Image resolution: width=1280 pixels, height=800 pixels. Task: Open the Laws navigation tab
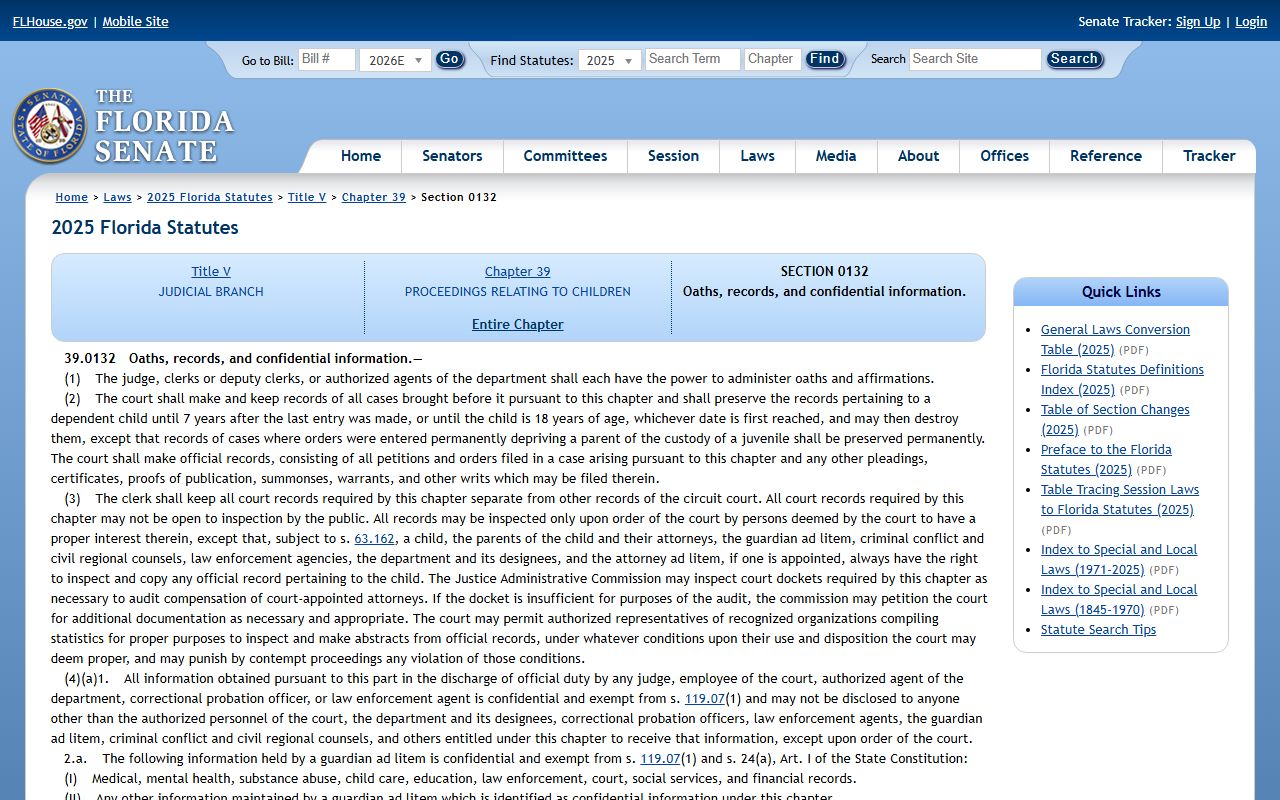(757, 156)
